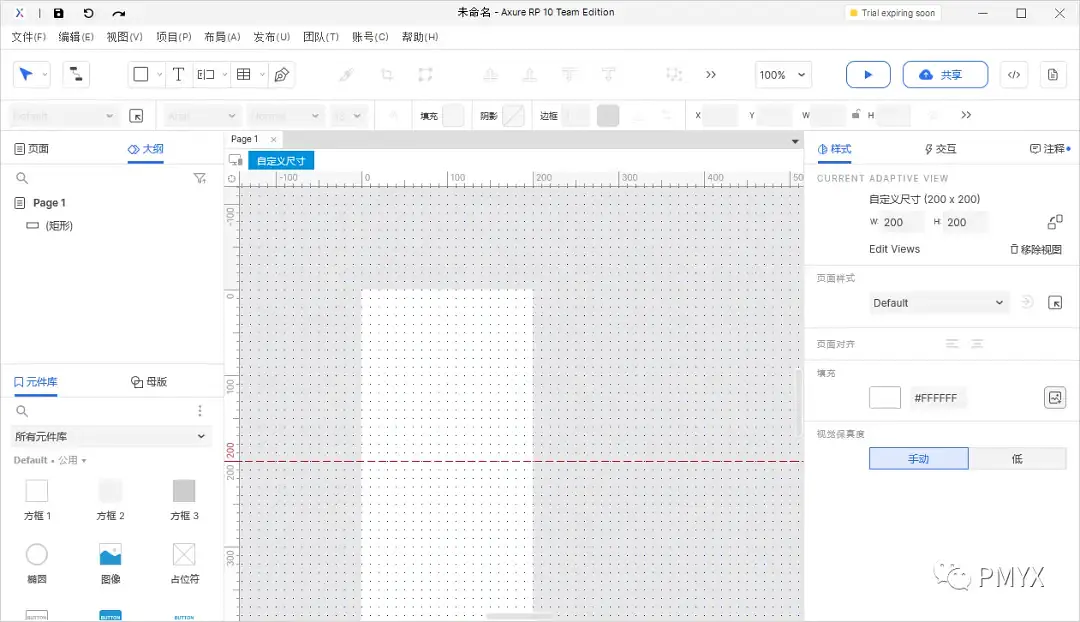This screenshot has width=1080, height=622.
Task: Open the white fill color swatch
Action: 884,397
